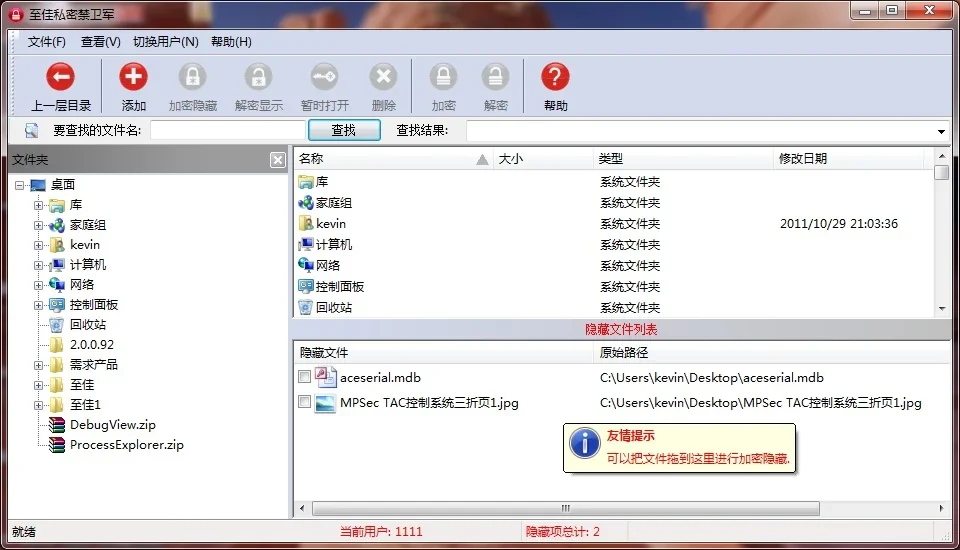Select DebugView.zip in folder tree
Screen dimensions: 960x550
click(113, 424)
